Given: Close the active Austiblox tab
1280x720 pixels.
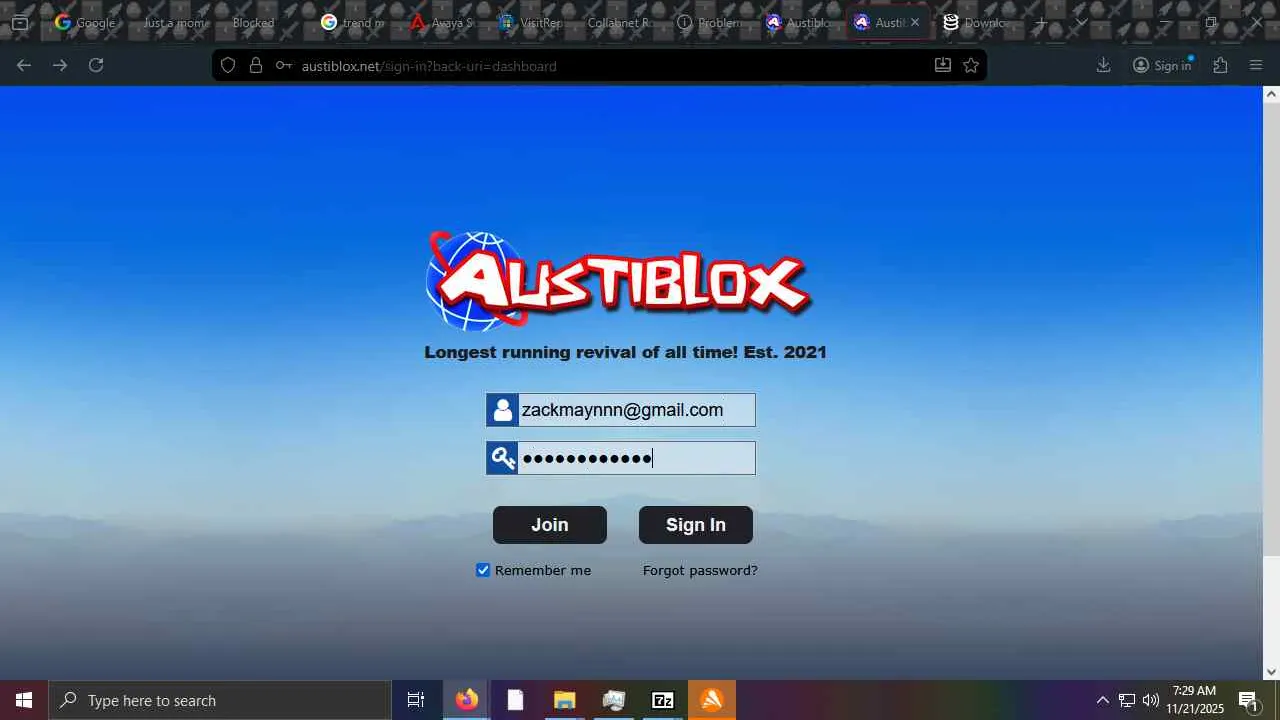Looking at the screenshot, I should 914,22.
